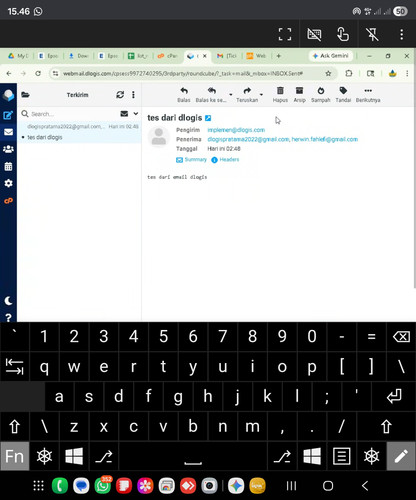
Task: Tap the pencil edit key on keyboard
Action: click(x=401, y=456)
